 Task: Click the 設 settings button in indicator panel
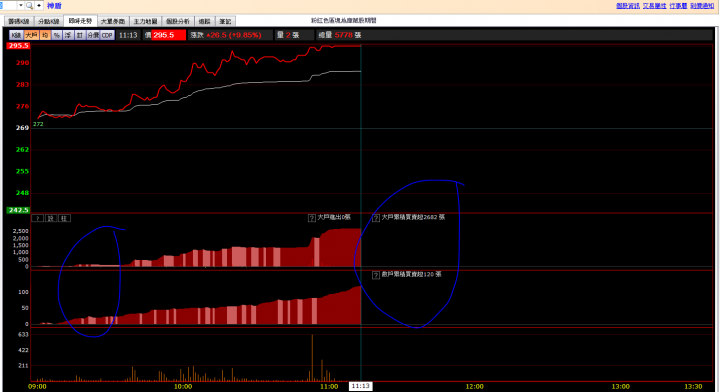(x=51, y=218)
